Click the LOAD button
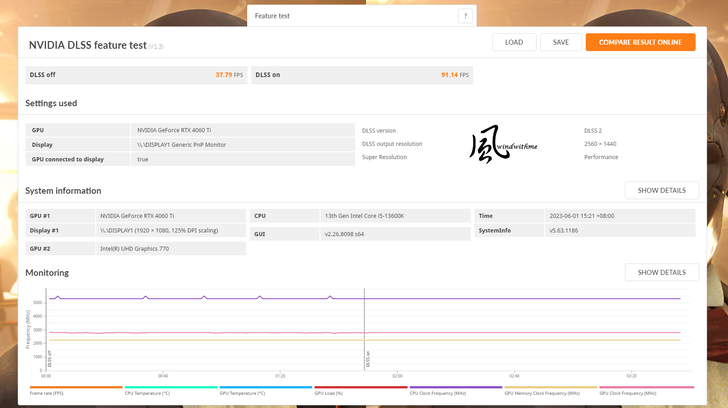This screenshot has width=728, height=408. pos(514,42)
